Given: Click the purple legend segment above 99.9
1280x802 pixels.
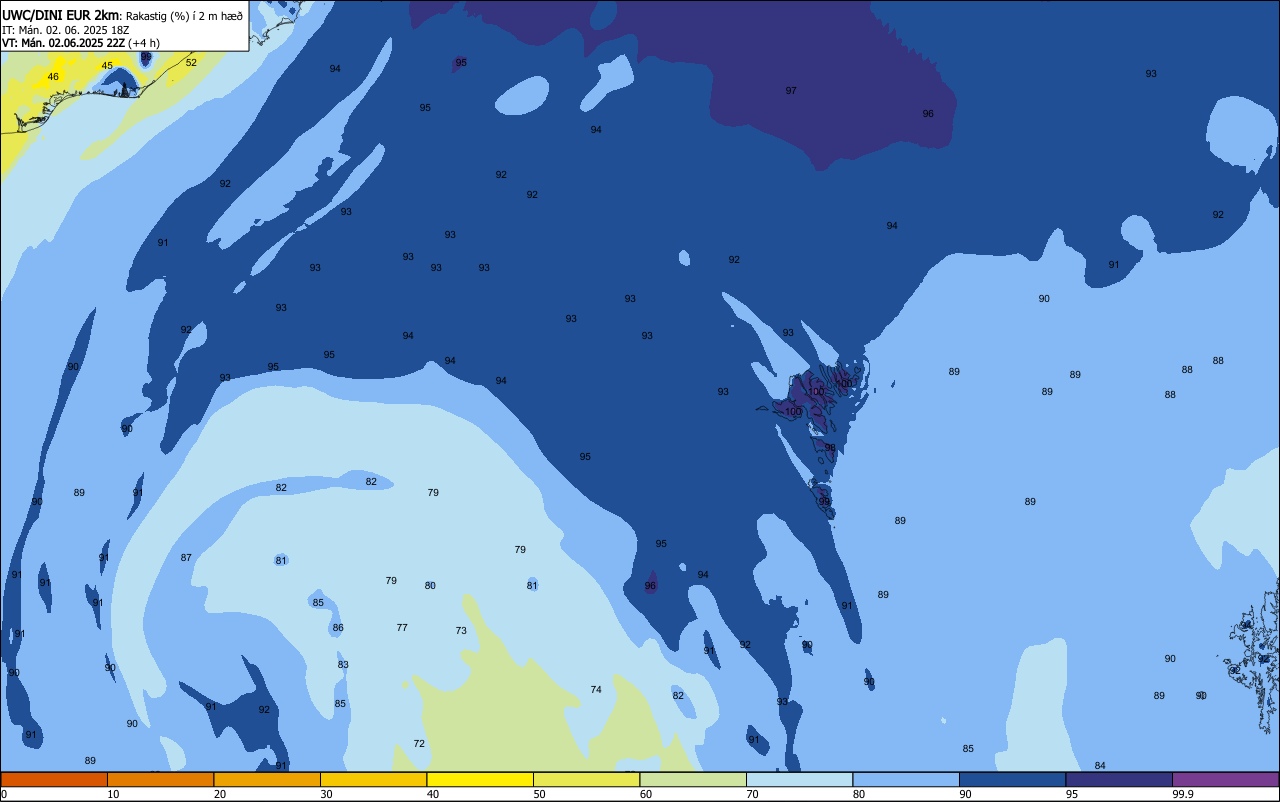Looking at the screenshot, I should [1225, 779].
